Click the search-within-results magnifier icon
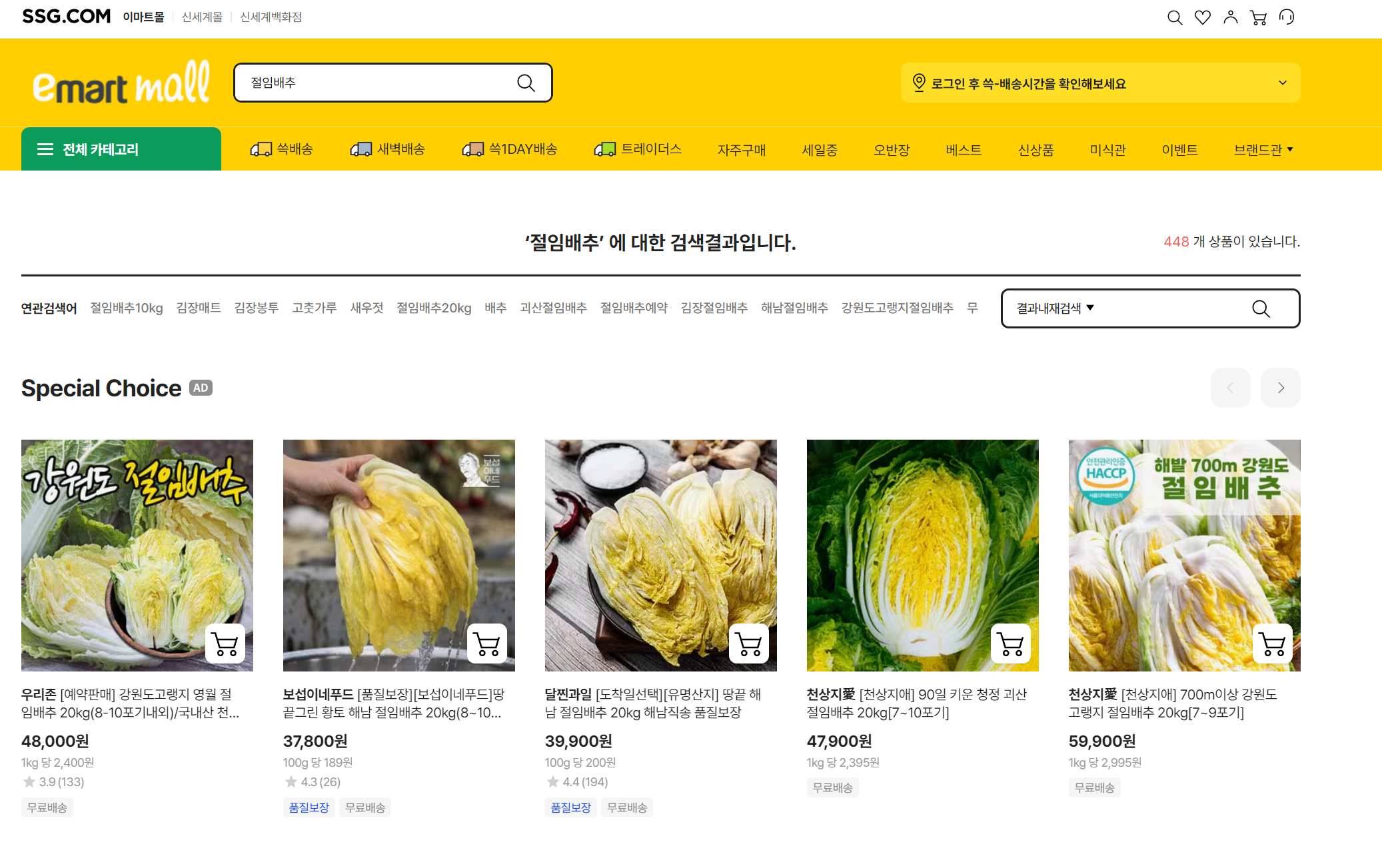Viewport: 1382px width, 868px height. tap(1261, 308)
